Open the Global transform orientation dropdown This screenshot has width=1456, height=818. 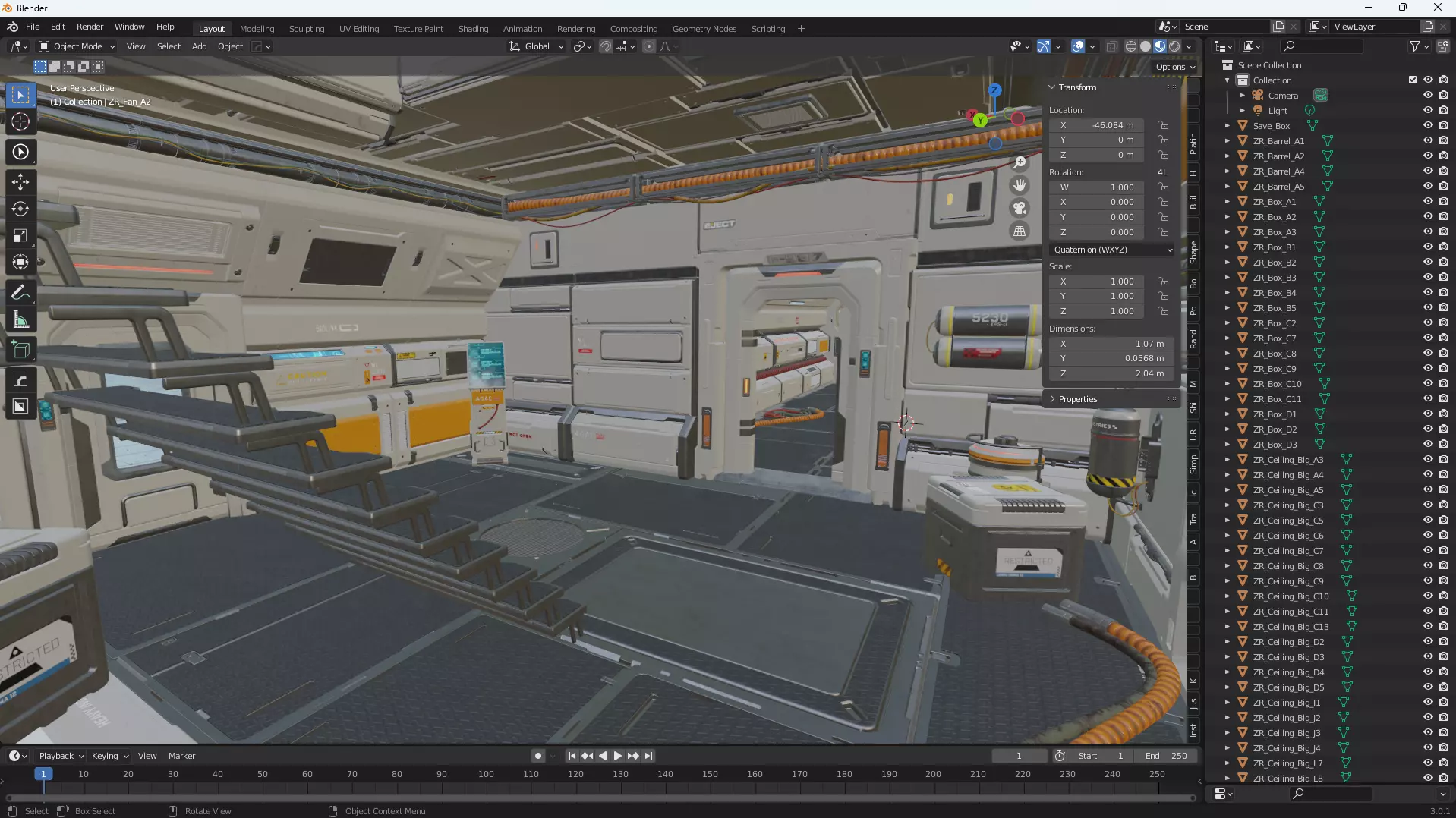click(537, 46)
